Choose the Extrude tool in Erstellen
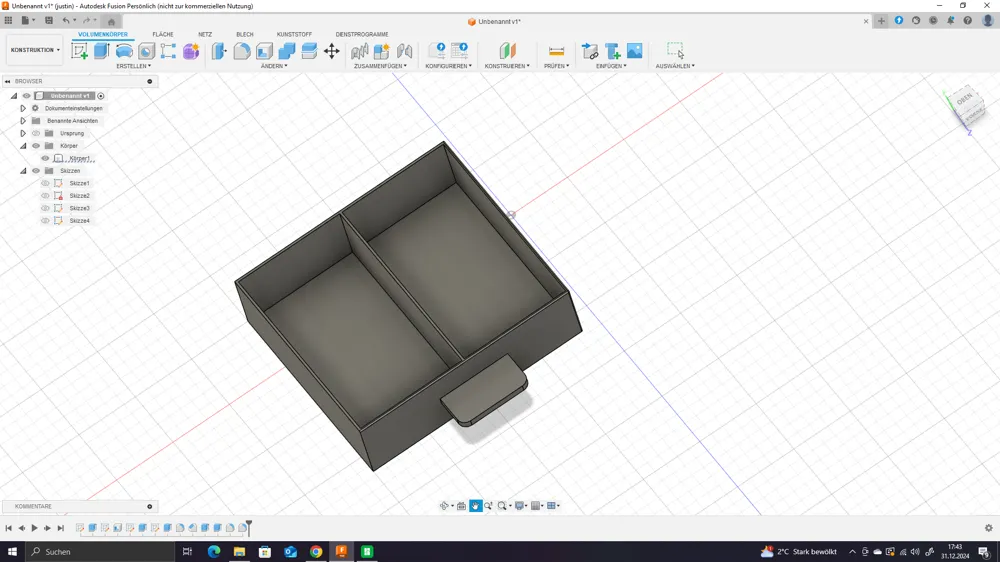This screenshot has height=562, width=1000. (101, 51)
